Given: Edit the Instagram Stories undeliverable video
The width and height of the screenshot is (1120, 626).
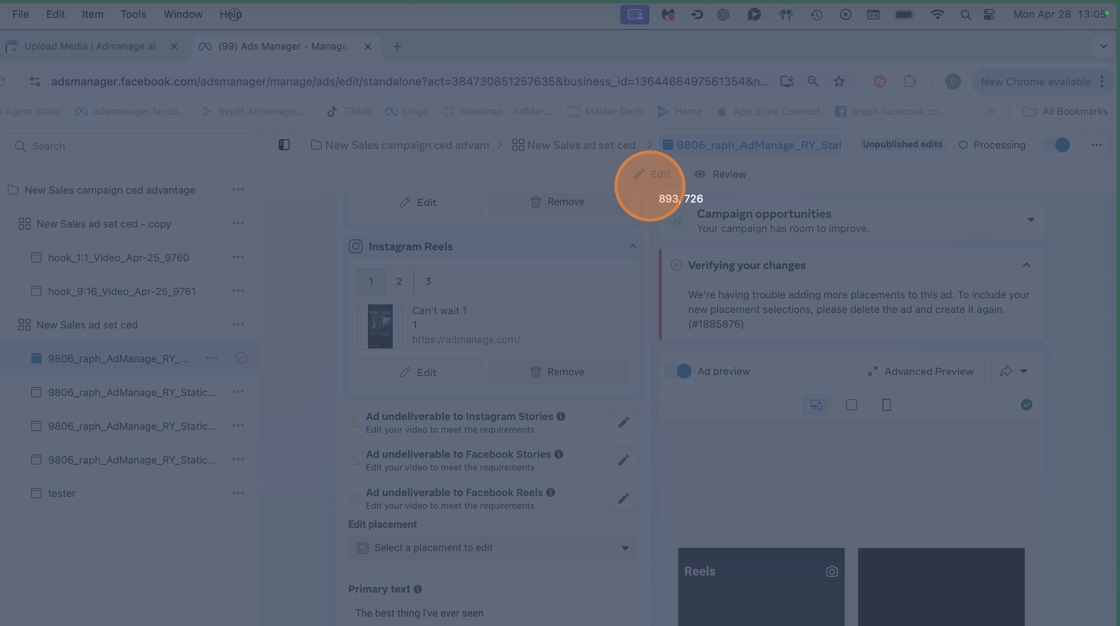Looking at the screenshot, I should 624,422.
